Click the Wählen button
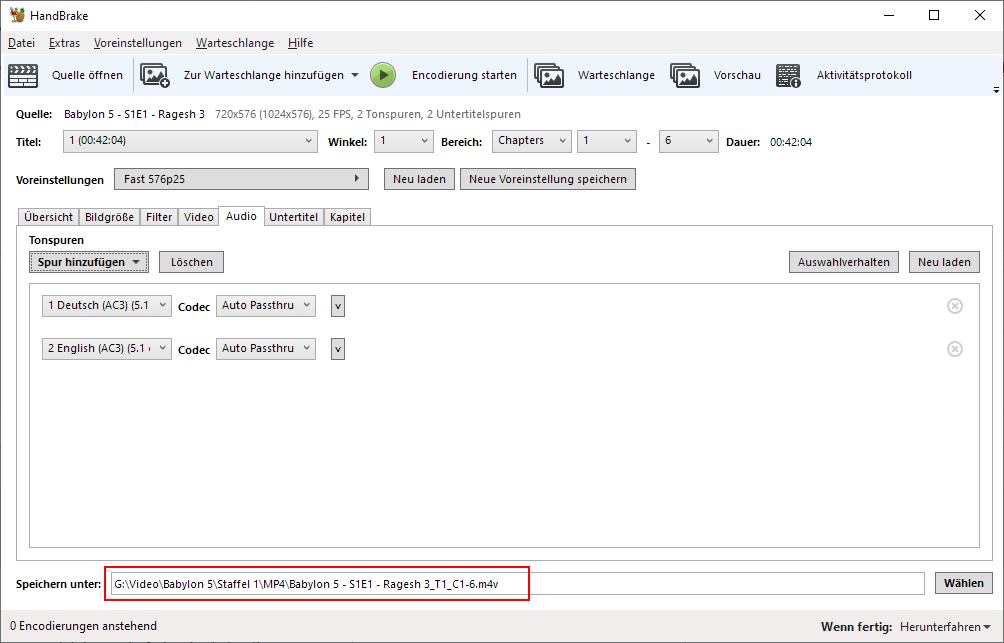The image size is (1004, 643). coord(964,583)
